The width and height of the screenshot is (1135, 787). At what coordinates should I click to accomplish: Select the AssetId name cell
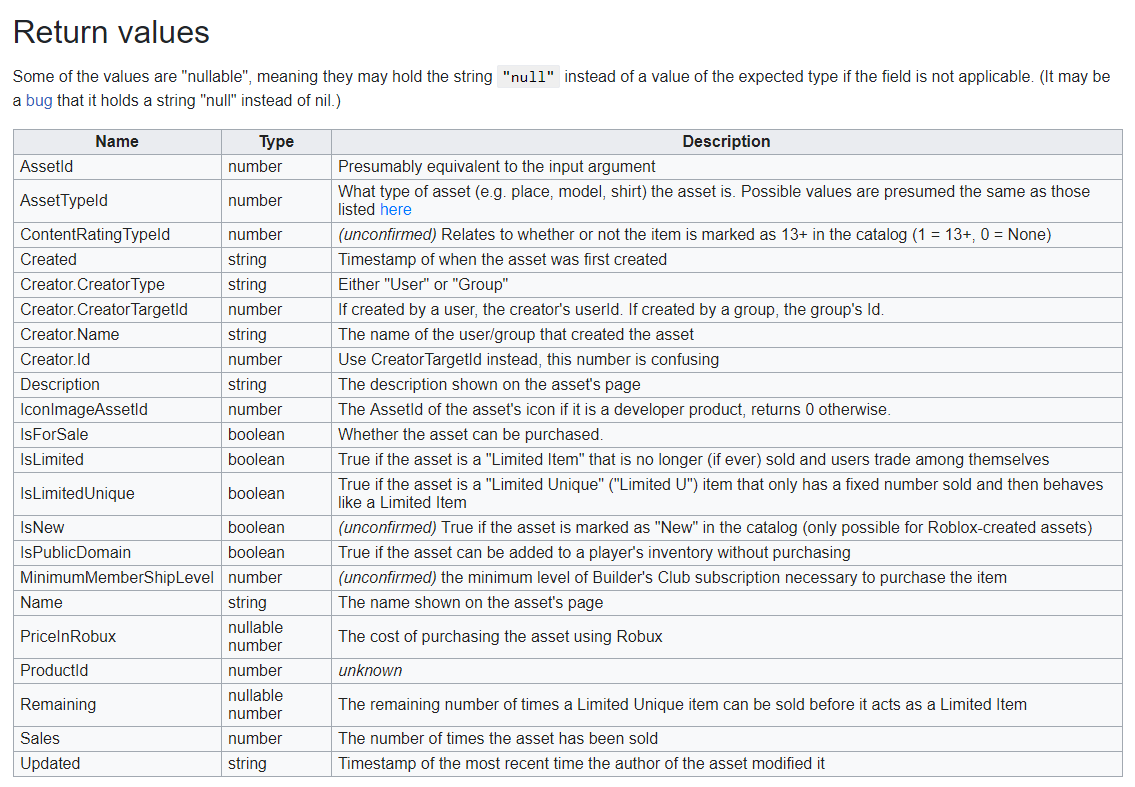coord(47,167)
